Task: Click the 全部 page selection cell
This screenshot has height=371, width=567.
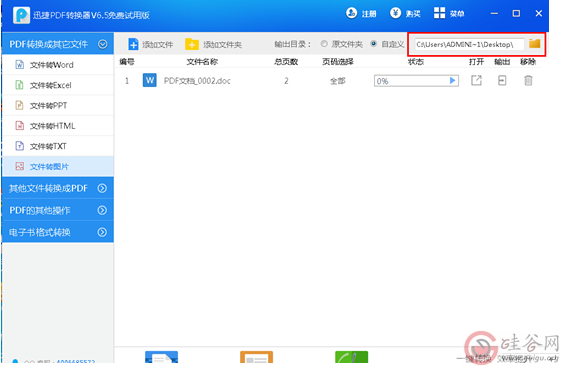Action: [x=337, y=81]
